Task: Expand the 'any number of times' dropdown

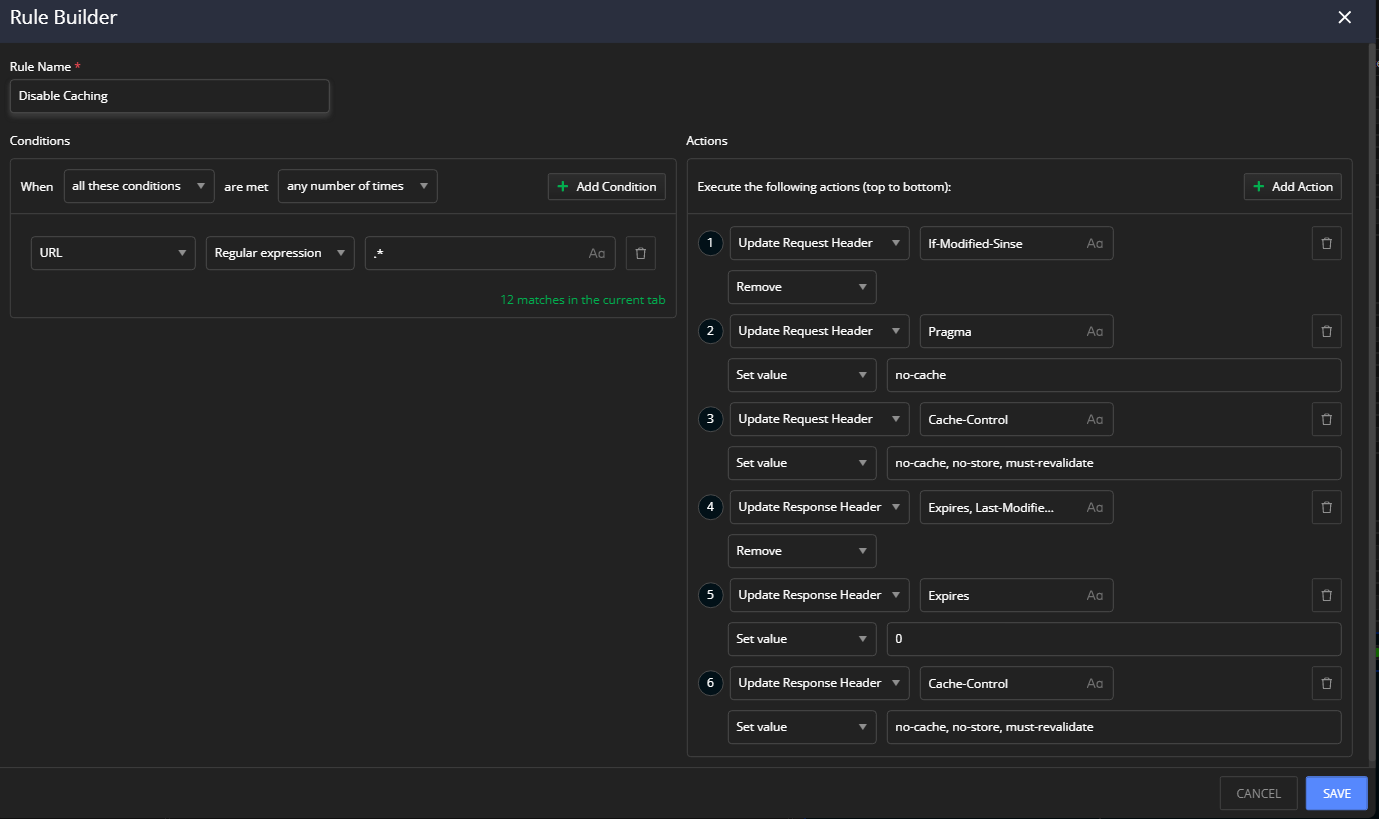Action: click(x=357, y=186)
